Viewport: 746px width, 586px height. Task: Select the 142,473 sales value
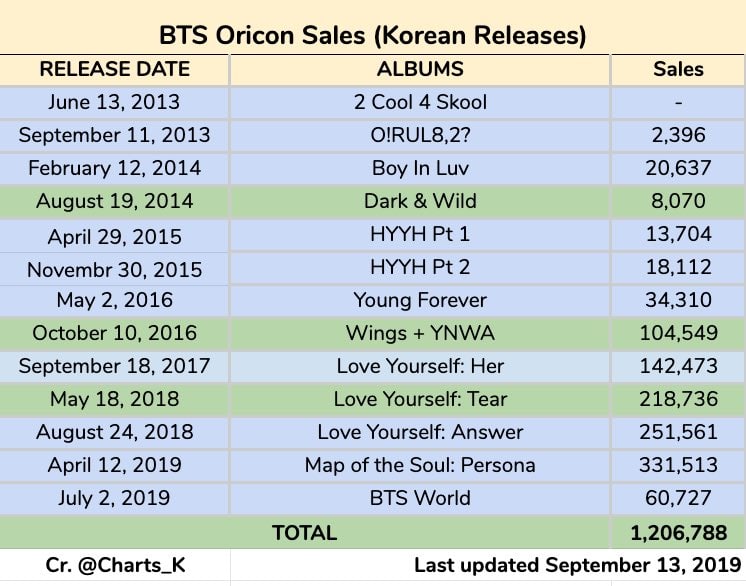(x=678, y=366)
